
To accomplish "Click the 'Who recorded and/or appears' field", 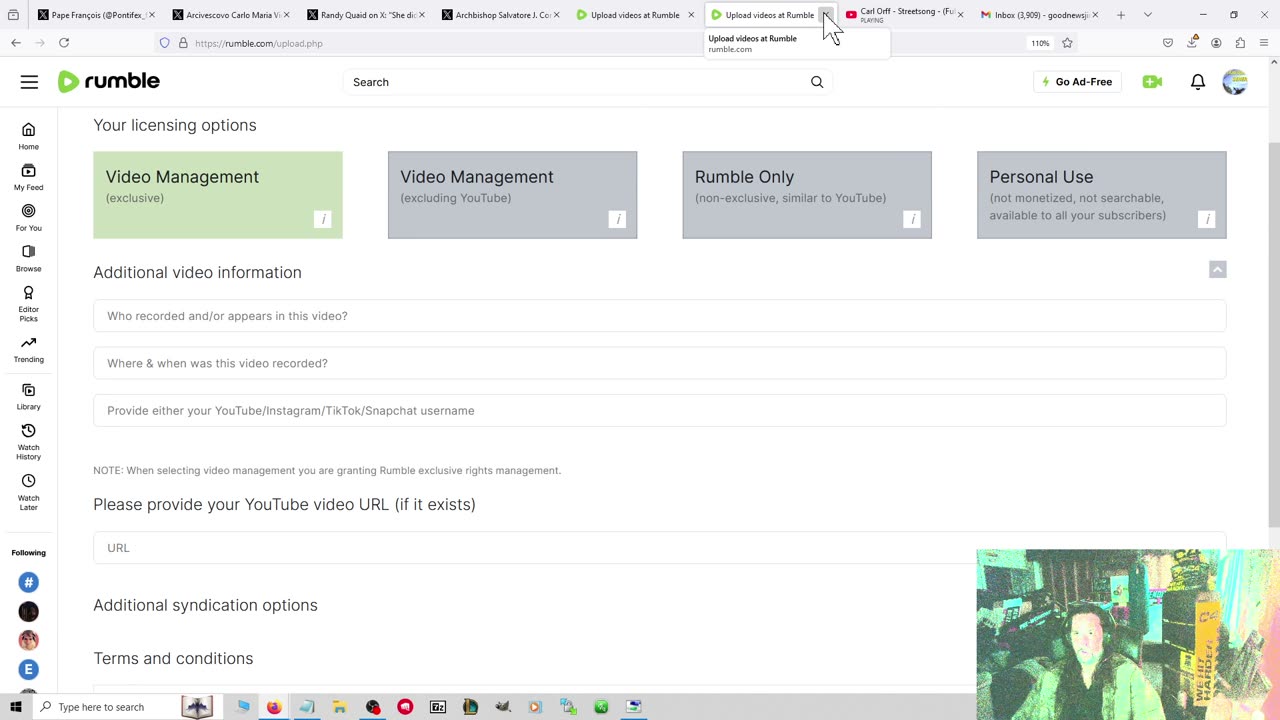I will click(x=660, y=316).
